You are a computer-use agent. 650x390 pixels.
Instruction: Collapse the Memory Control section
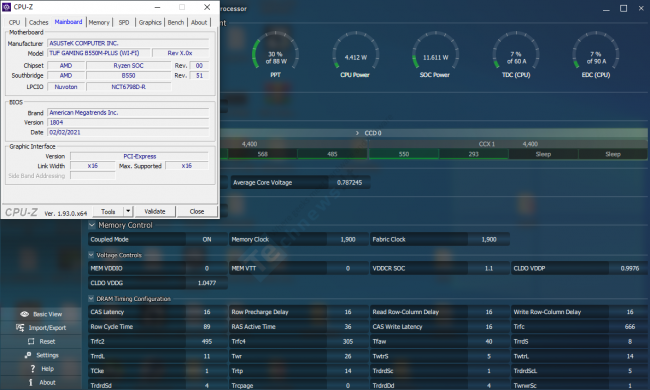92,225
